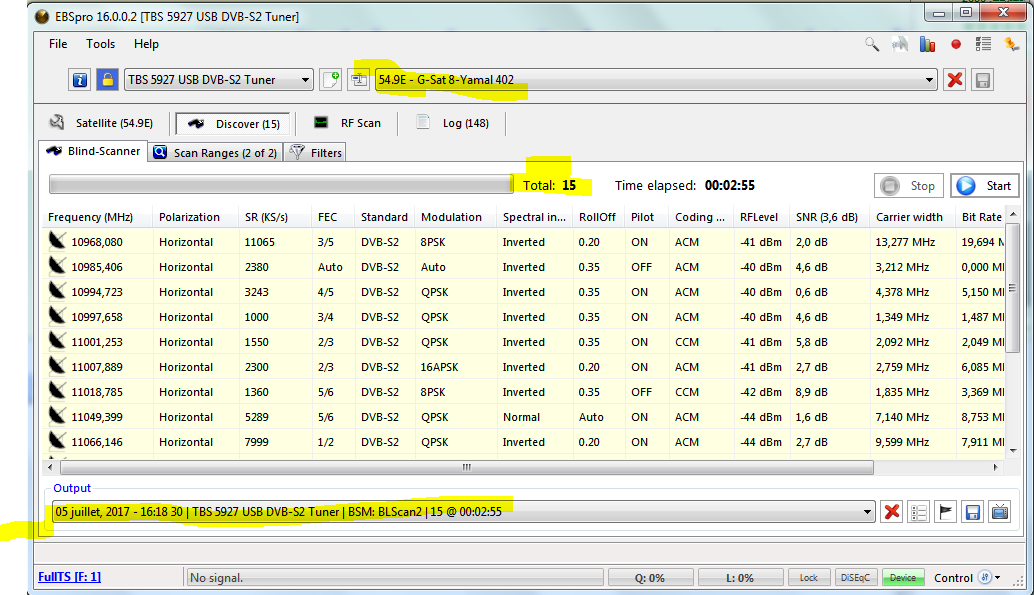Click the new satellite page icon
The height and width of the screenshot is (595, 1034).
tap(331, 80)
